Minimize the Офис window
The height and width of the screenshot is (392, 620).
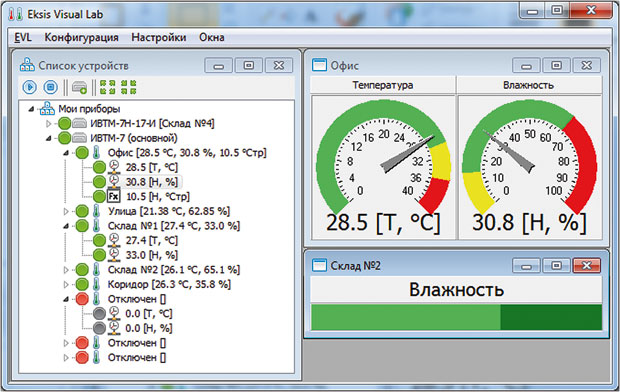click(x=526, y=65)
